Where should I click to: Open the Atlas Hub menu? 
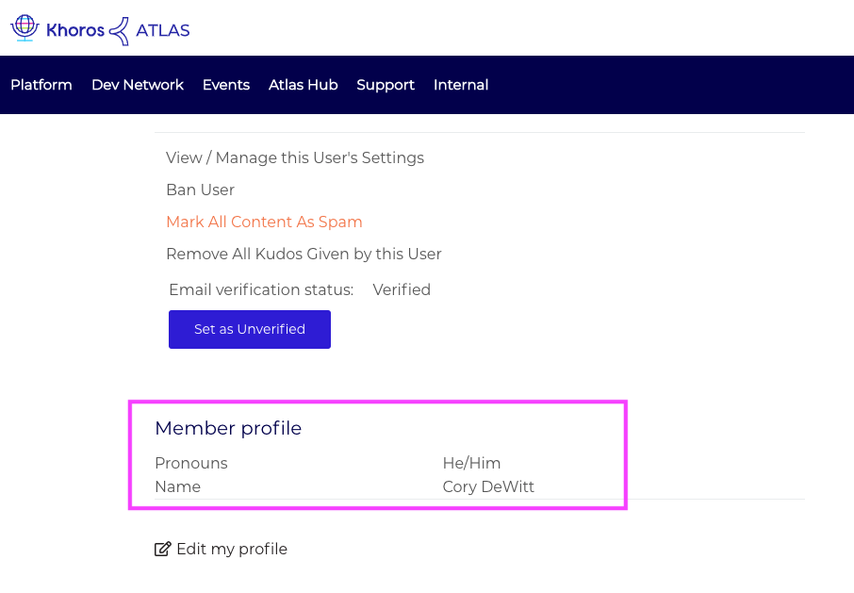303,85
